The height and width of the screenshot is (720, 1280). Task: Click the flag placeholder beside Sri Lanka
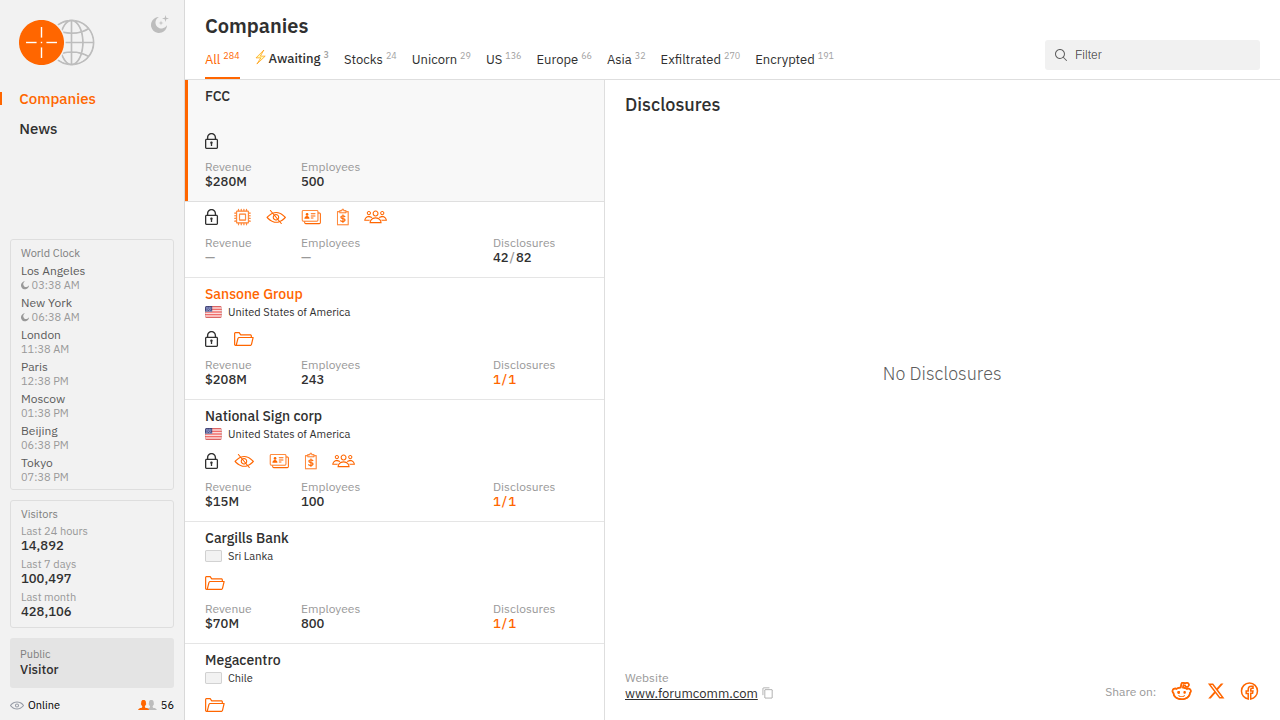coord(213,556)
